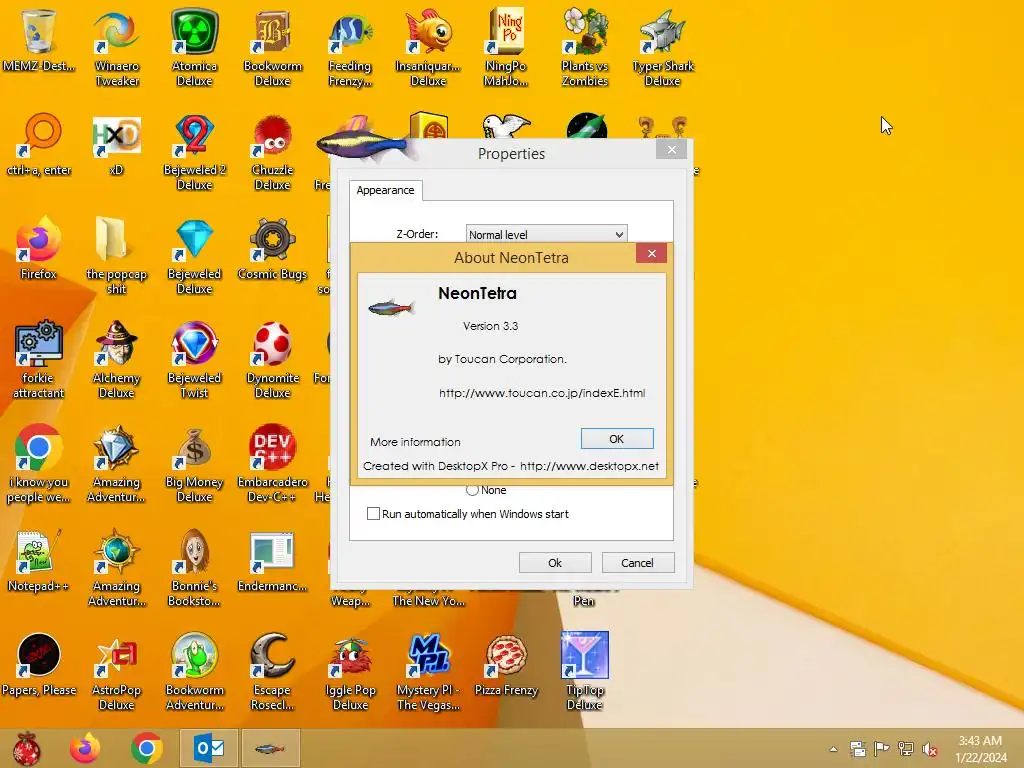Click Cancel in the Properties window
The width and height of the screenshot is (1024, 768).
(x=637, y=563)
